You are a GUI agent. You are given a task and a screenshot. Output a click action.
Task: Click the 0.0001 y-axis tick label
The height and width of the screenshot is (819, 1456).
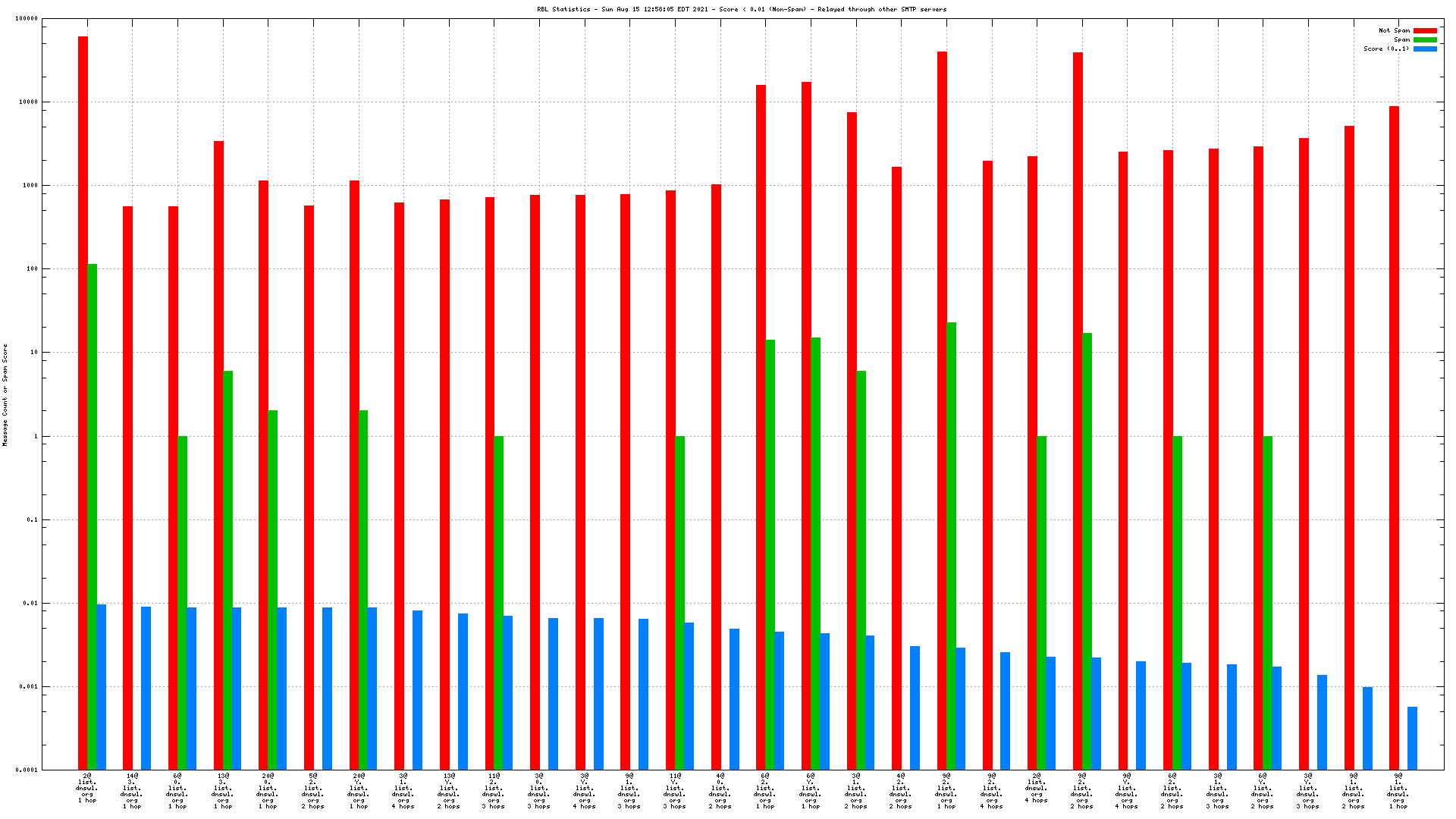pyautogui.click(x=26, y=770)
